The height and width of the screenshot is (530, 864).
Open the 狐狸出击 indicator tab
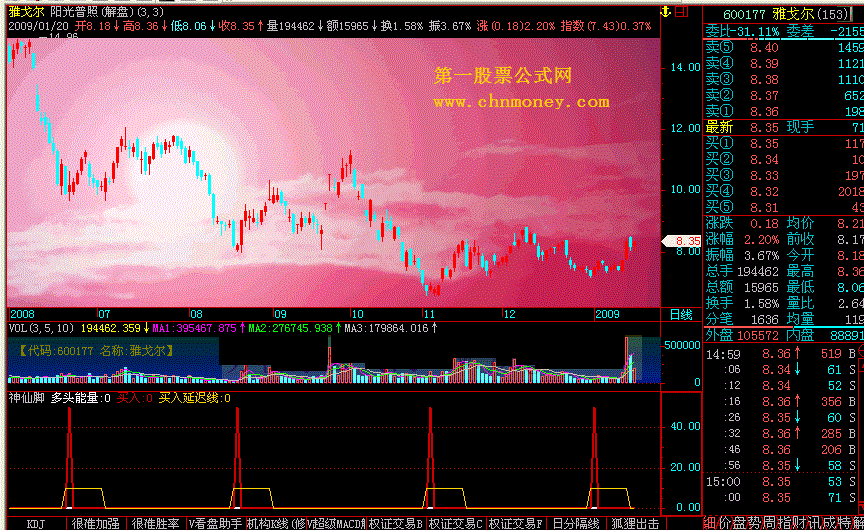tap(634, 524)
